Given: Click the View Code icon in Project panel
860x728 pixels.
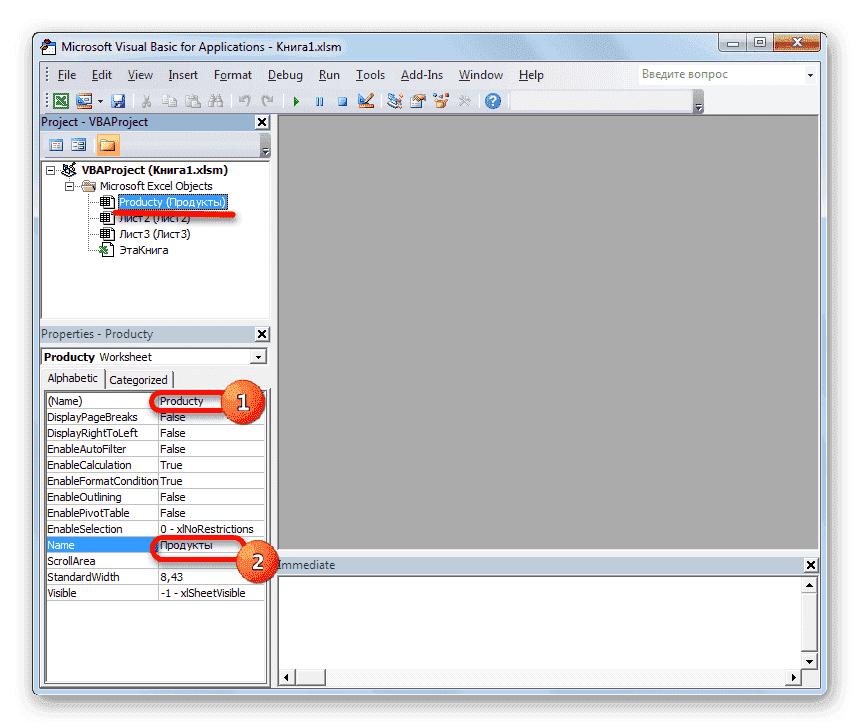Looking at the screenshot, I should 56,144.
